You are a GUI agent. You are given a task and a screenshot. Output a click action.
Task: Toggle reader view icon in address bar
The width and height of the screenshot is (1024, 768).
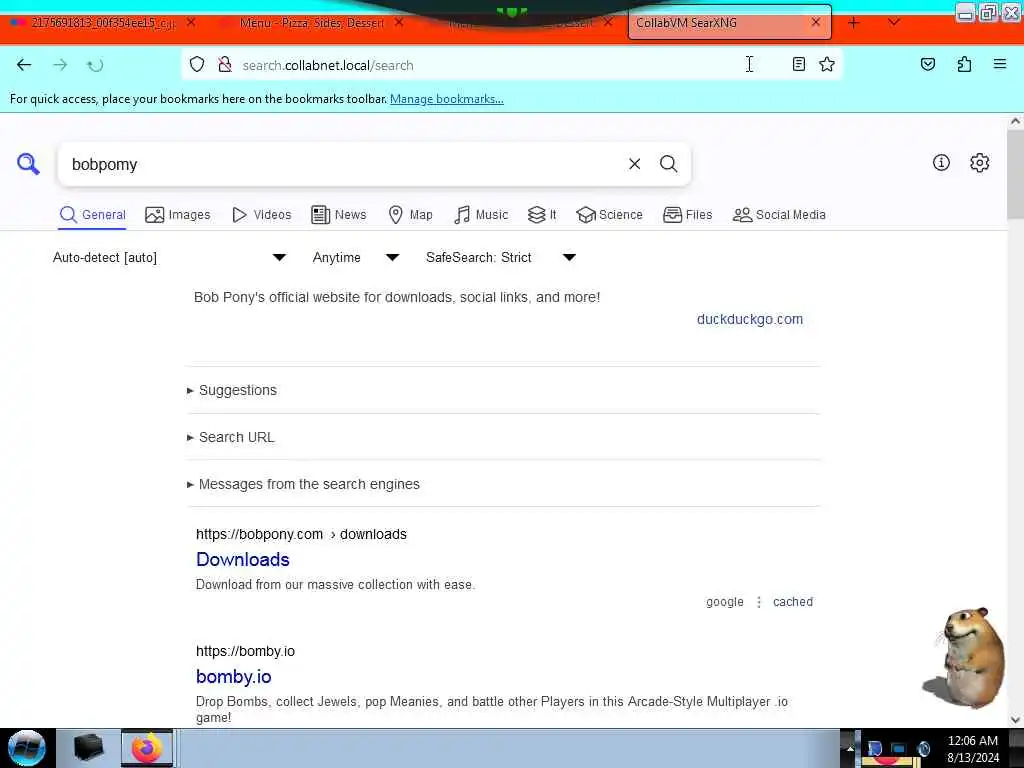(x=798, y=64)
